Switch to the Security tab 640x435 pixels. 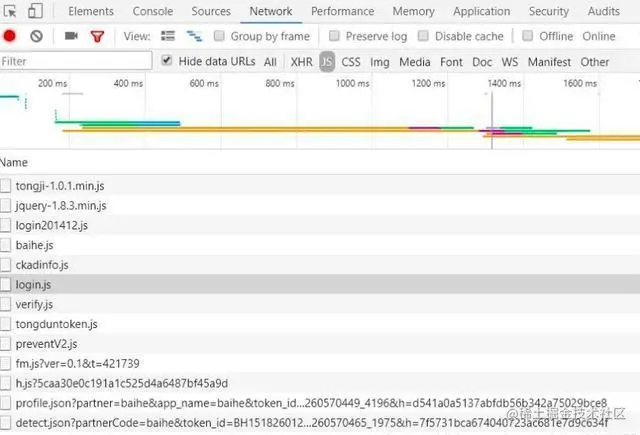549,11
